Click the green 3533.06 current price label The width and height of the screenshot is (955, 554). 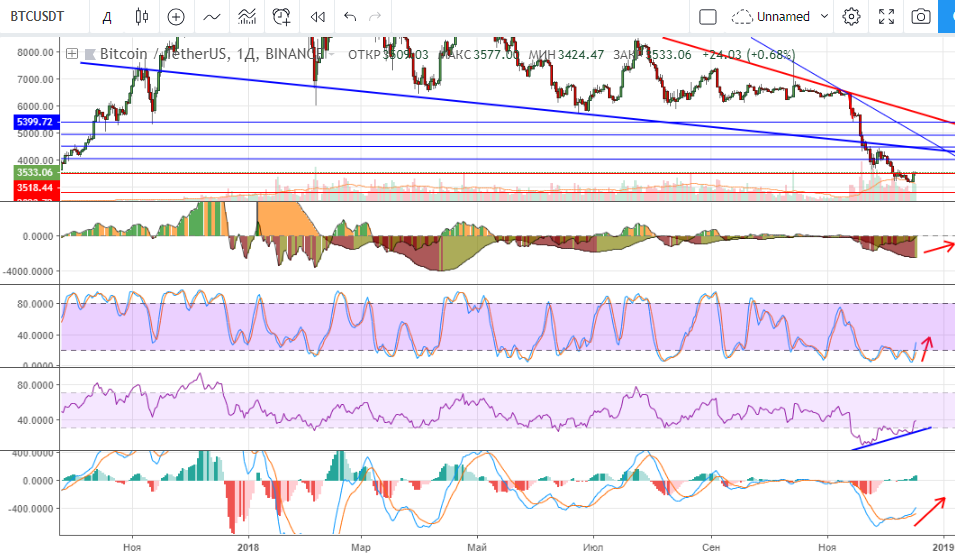tap(33, 172)
